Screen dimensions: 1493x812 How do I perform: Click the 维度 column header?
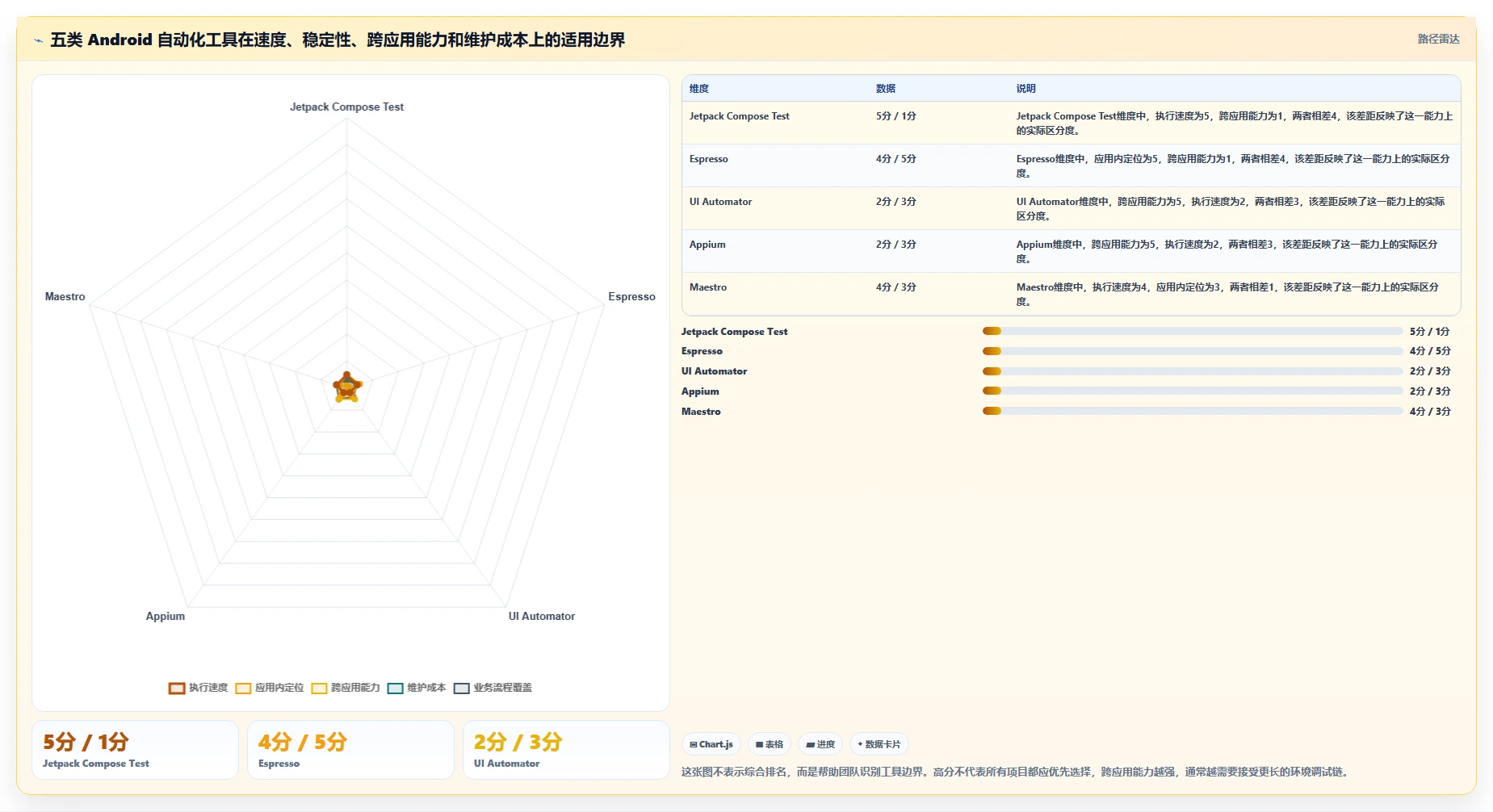tap(699, 89)
